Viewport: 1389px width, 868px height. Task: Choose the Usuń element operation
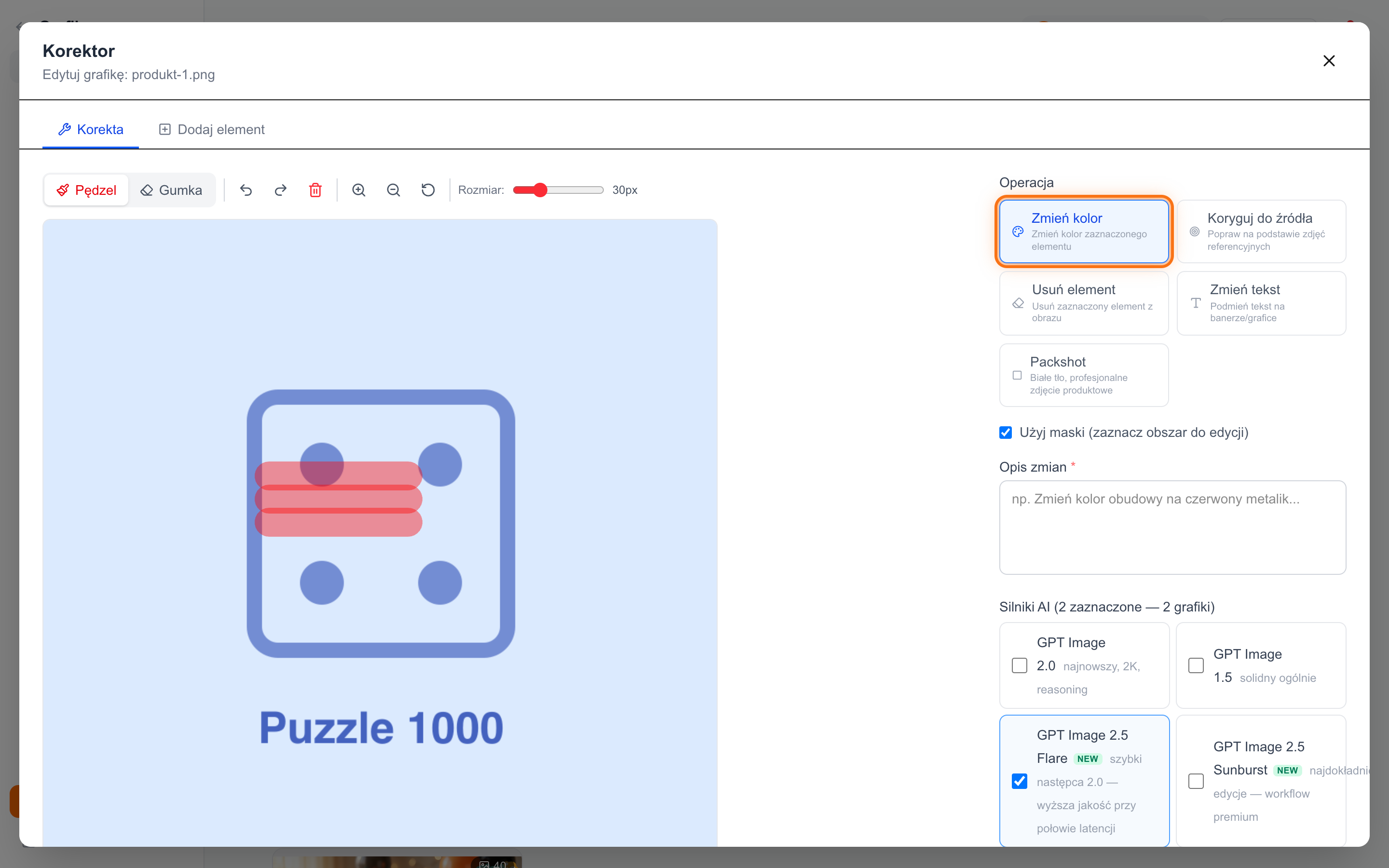pyautogui.click(x=1084, y=303)
